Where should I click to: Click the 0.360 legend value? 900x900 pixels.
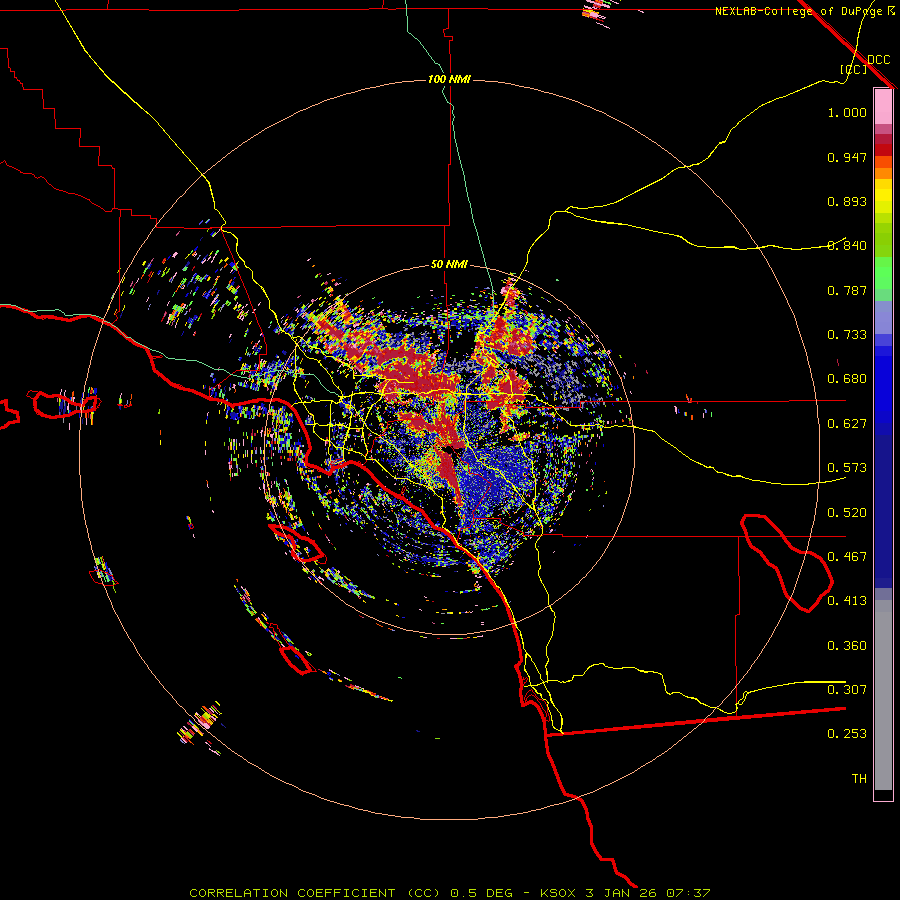pos(847,646)
